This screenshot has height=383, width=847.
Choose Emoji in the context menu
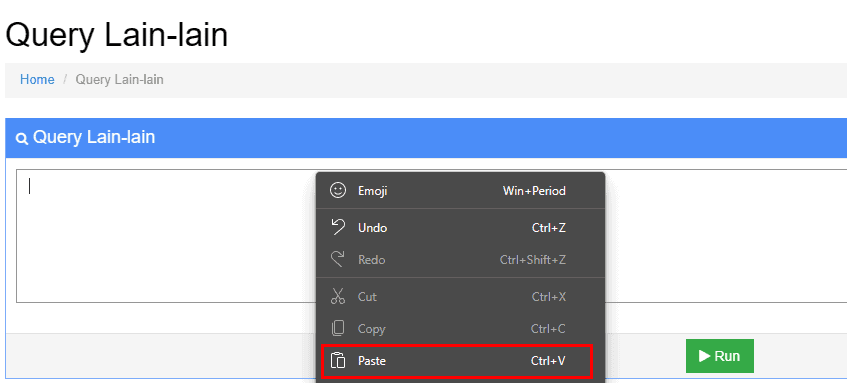click(x=460, y=191)
